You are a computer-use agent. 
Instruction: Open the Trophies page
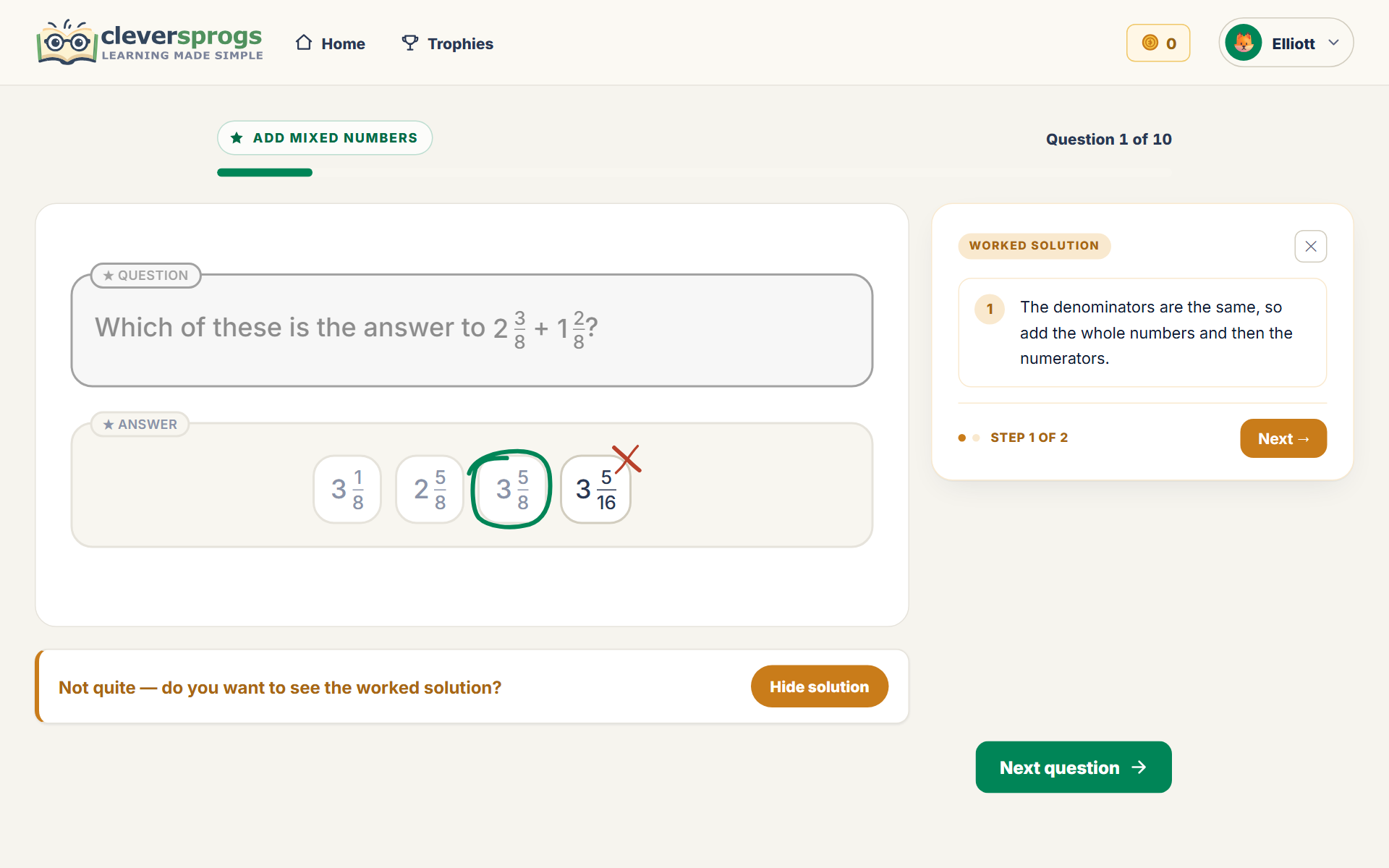point(448,43)
